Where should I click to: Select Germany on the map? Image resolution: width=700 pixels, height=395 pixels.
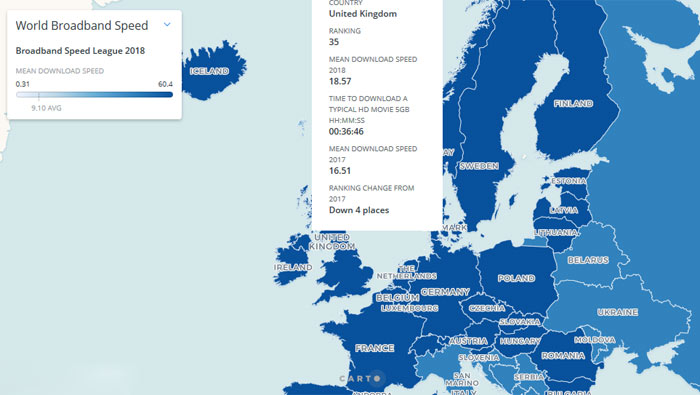point(445,292)
